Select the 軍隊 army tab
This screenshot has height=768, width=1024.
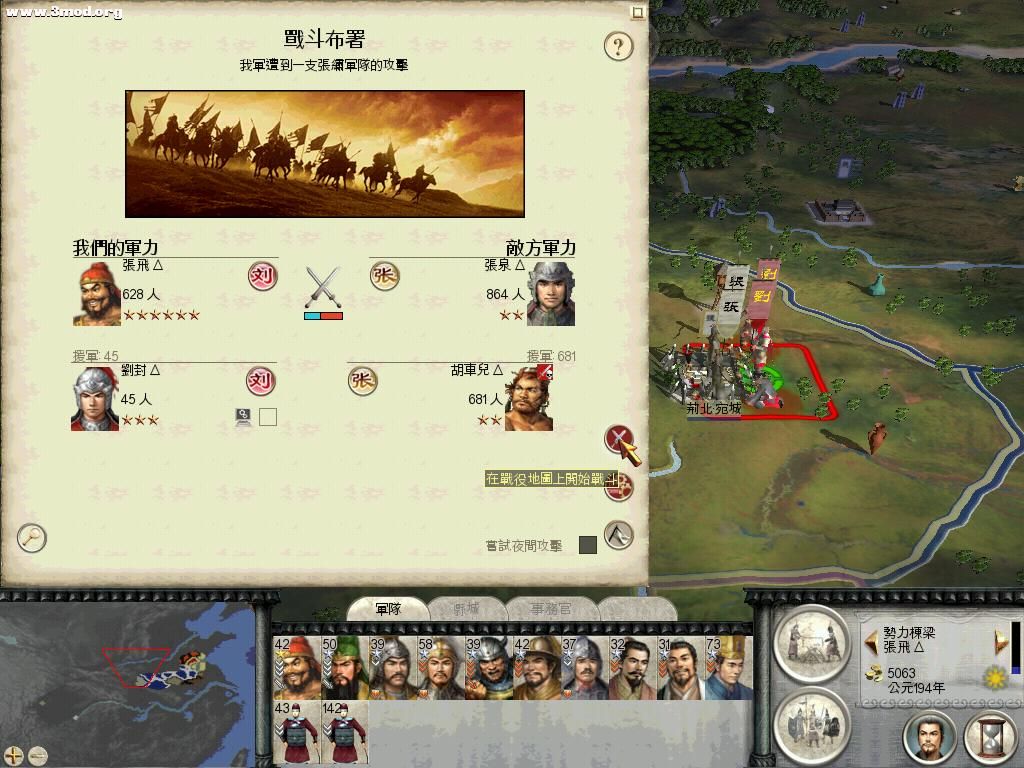coord(388,609)
